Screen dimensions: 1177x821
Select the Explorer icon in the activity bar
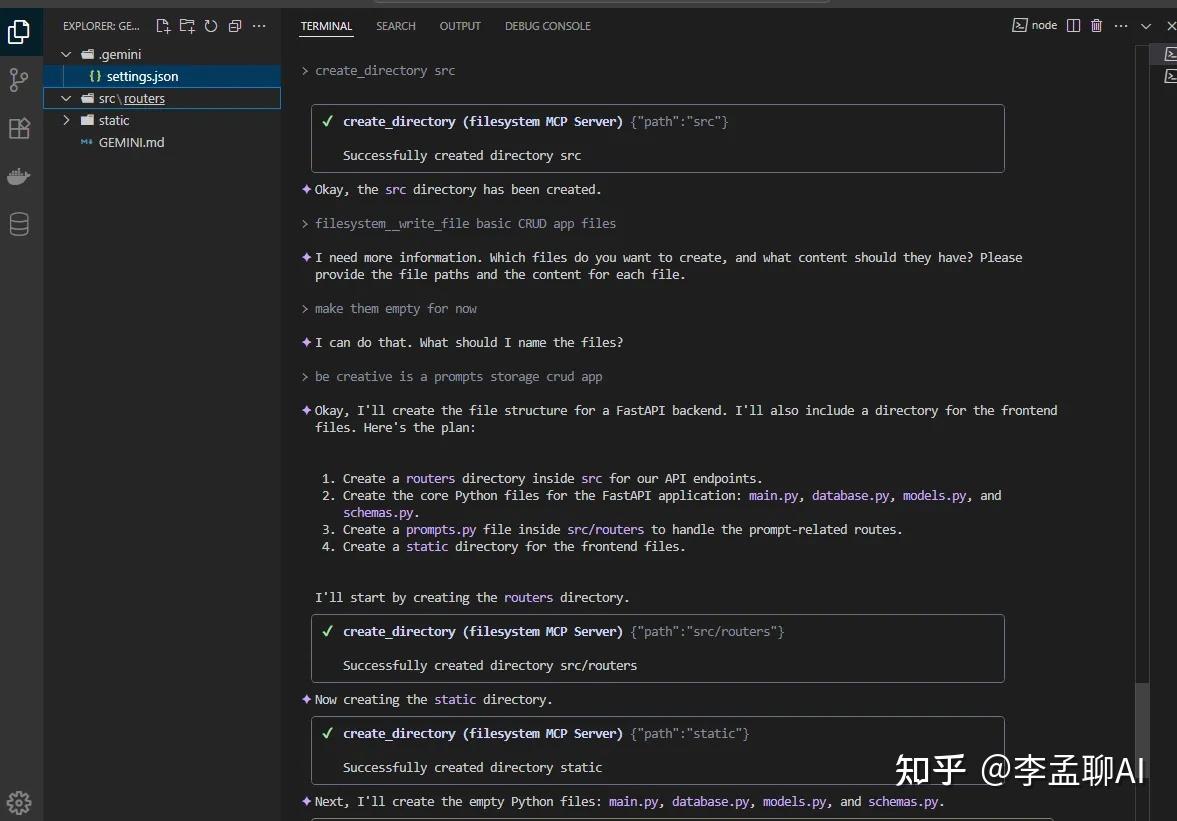tap(20, 32)
